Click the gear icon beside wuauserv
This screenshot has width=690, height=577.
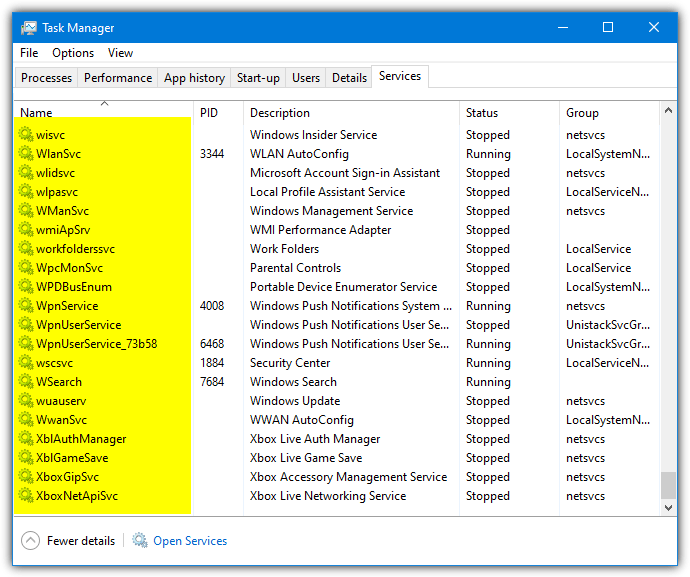pos(26,401)
